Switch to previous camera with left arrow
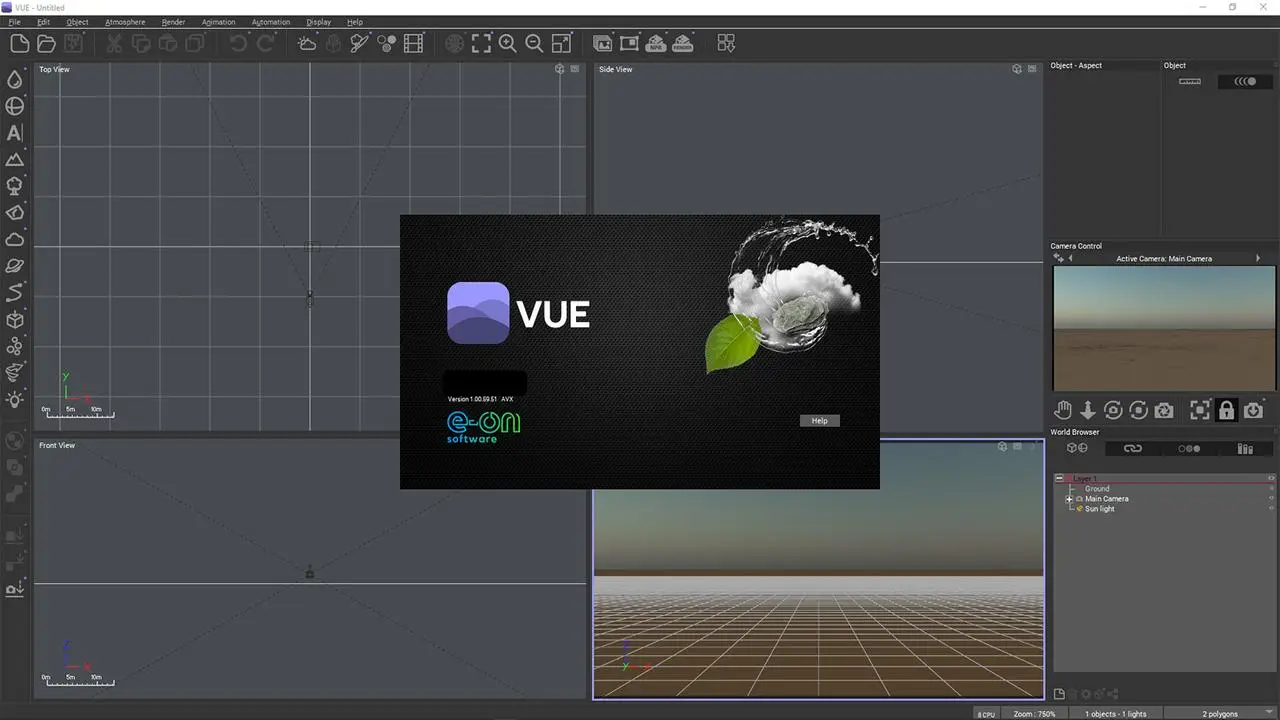 pos(1071,258)
